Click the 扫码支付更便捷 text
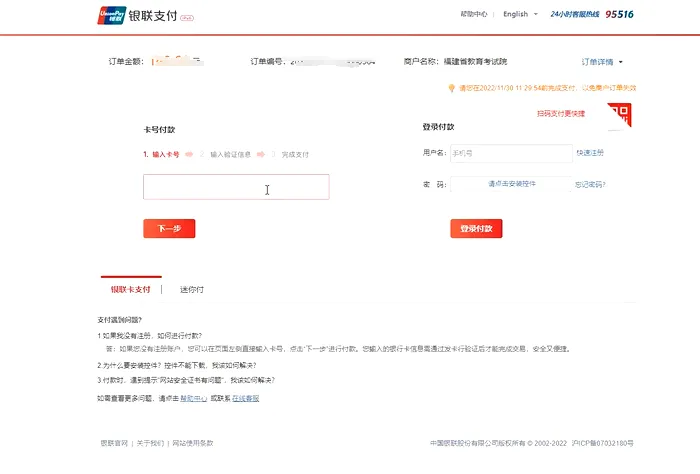 click(x=561, y=113)
